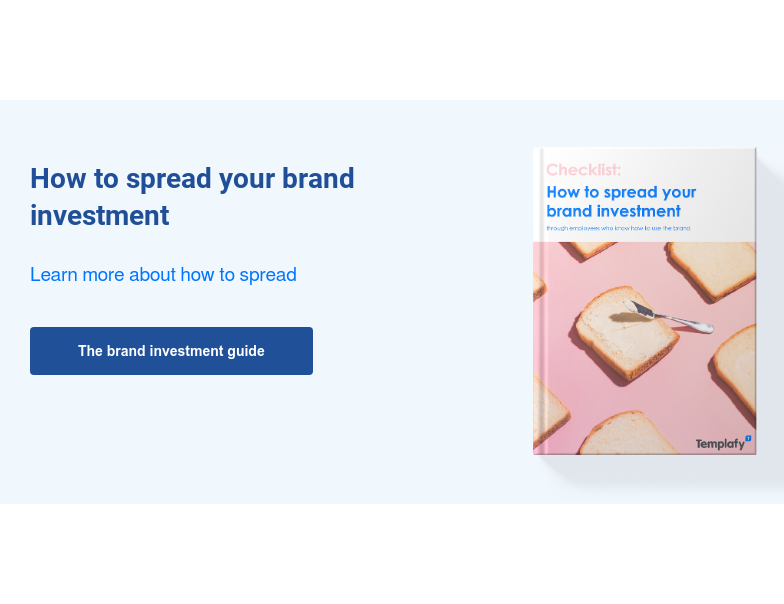784x604 pixels.
Task: Click the blue title text on the book cover
Action: click(x=621, y=201)
